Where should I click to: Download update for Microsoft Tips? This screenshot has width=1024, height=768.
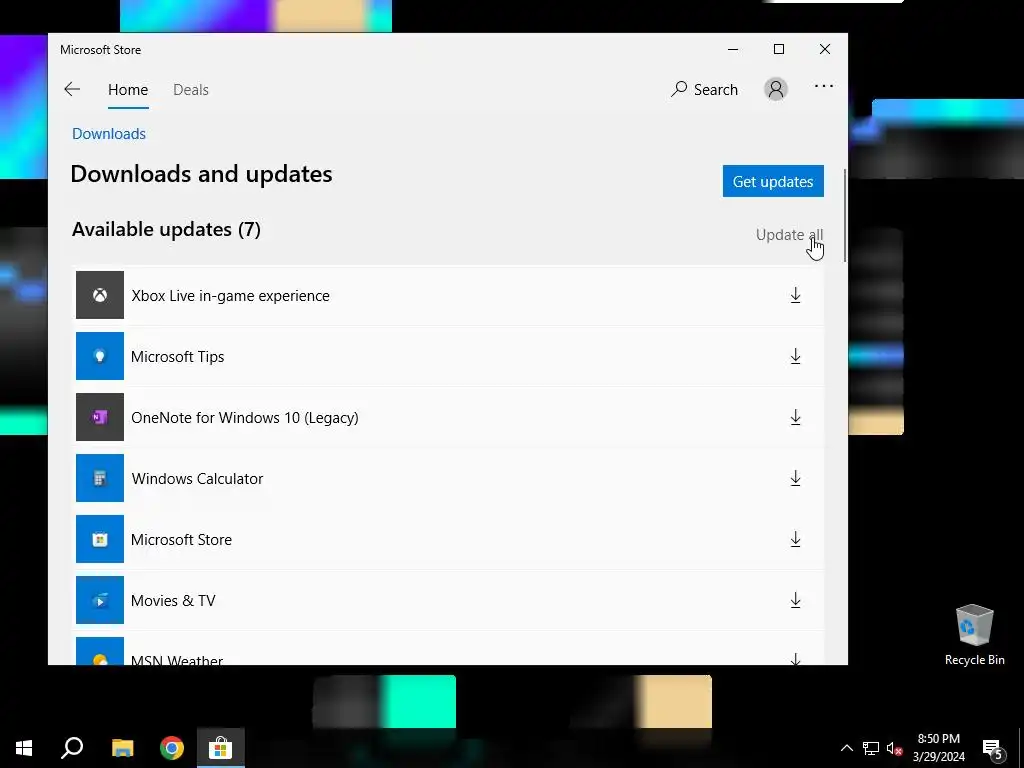[795, 356]
